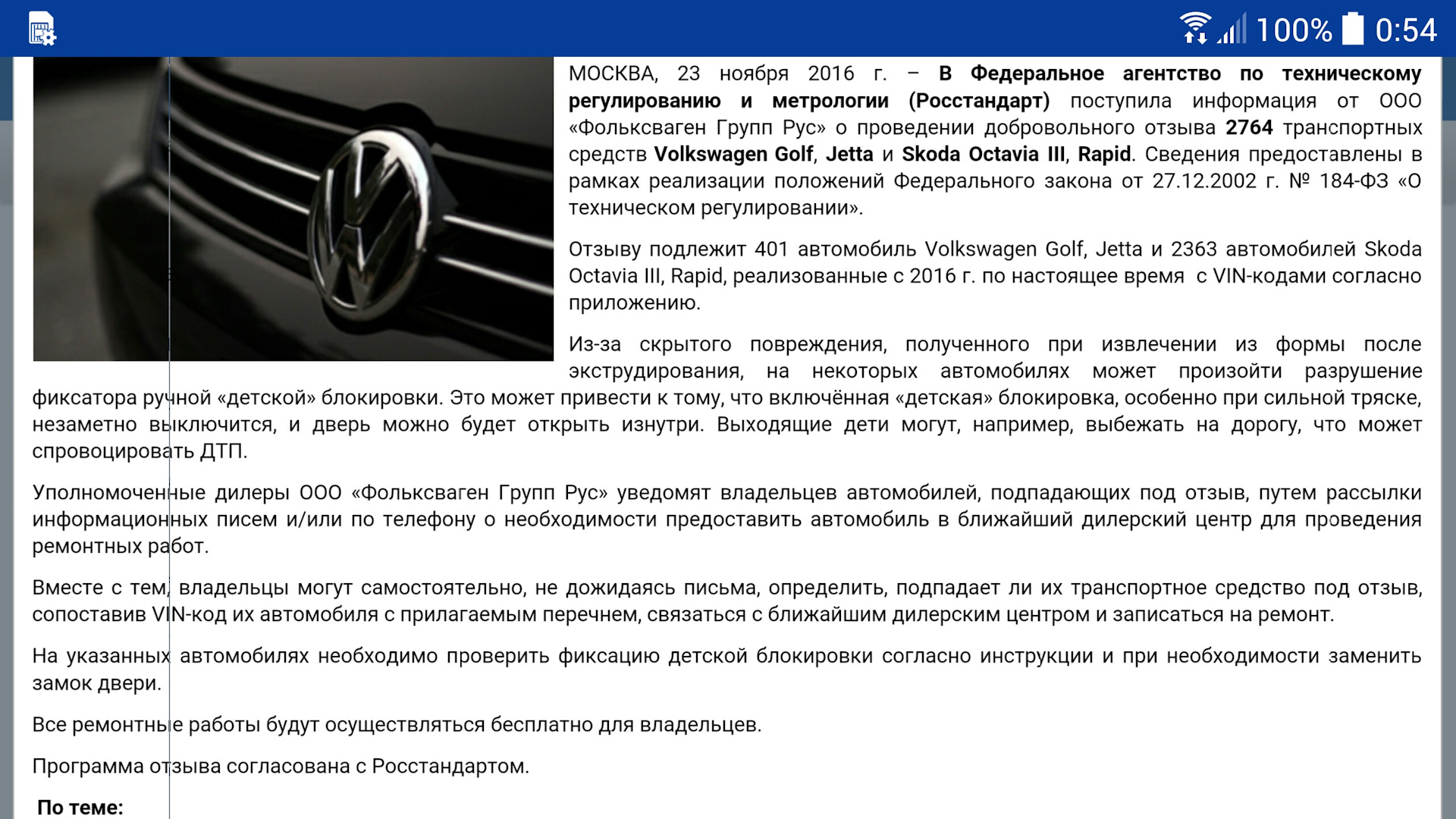Screen dimensions: 1456x819
Task: Click the "По теме:" heading
Action: pyautogui.click(x=80, y=807)
